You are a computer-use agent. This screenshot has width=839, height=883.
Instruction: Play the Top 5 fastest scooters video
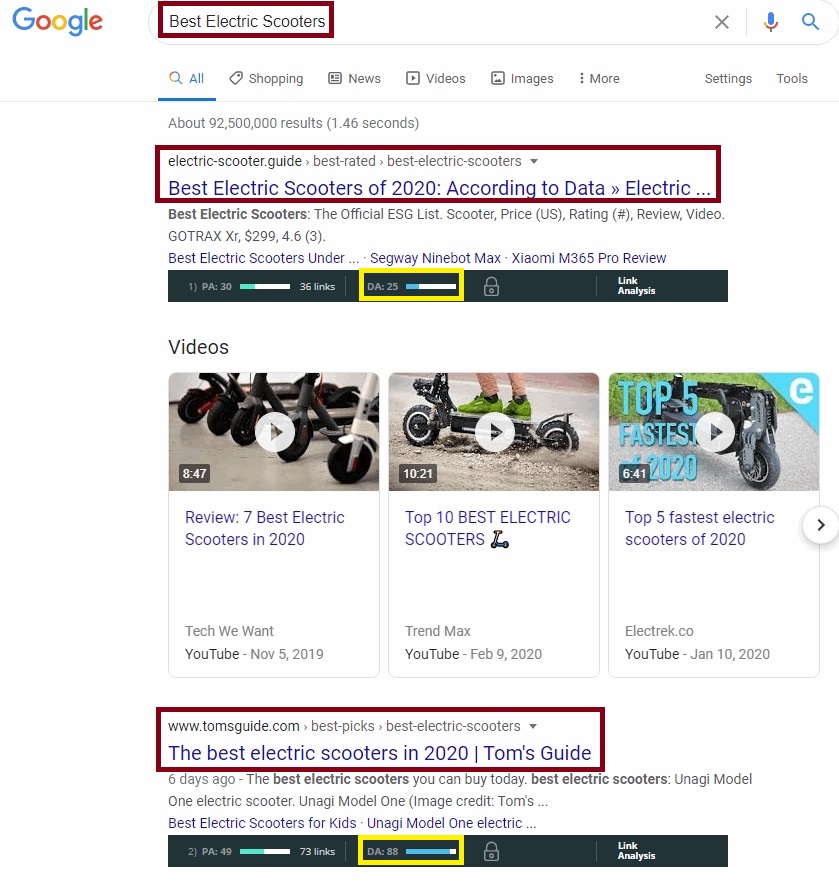coord(715,432)
